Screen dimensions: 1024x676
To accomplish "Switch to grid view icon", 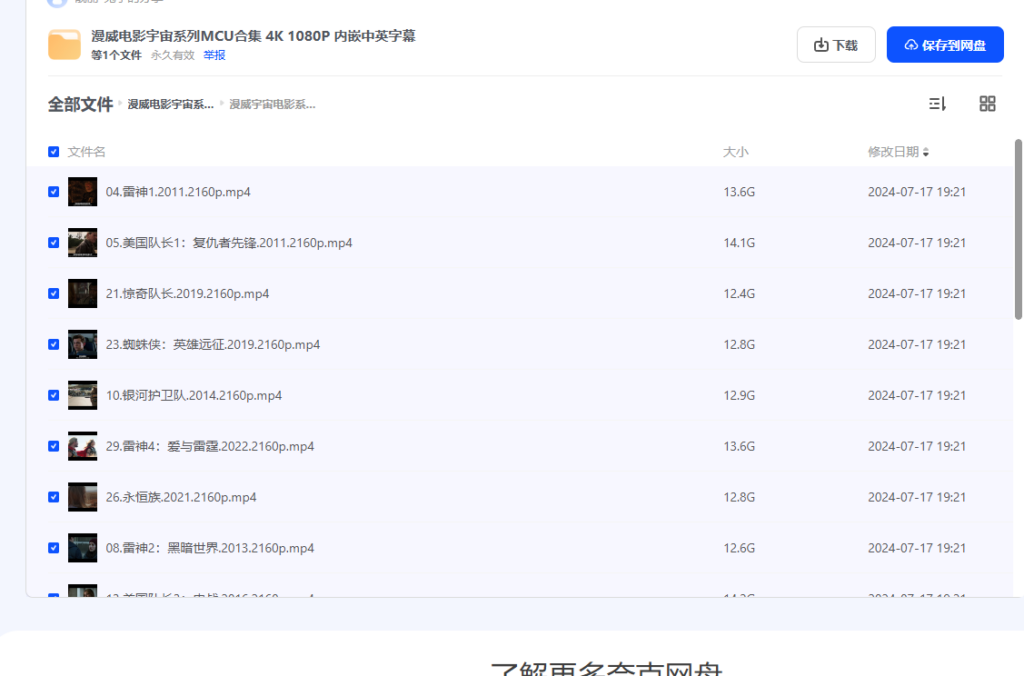I will [x=987, y=104].
